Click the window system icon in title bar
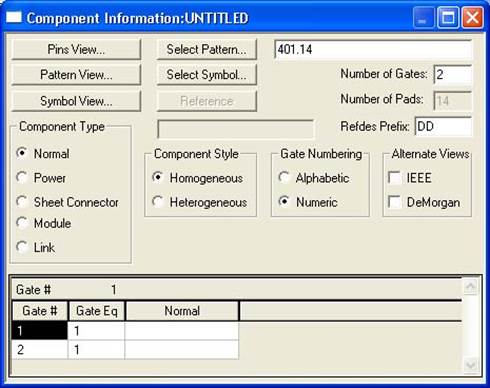 coord(14,17)
